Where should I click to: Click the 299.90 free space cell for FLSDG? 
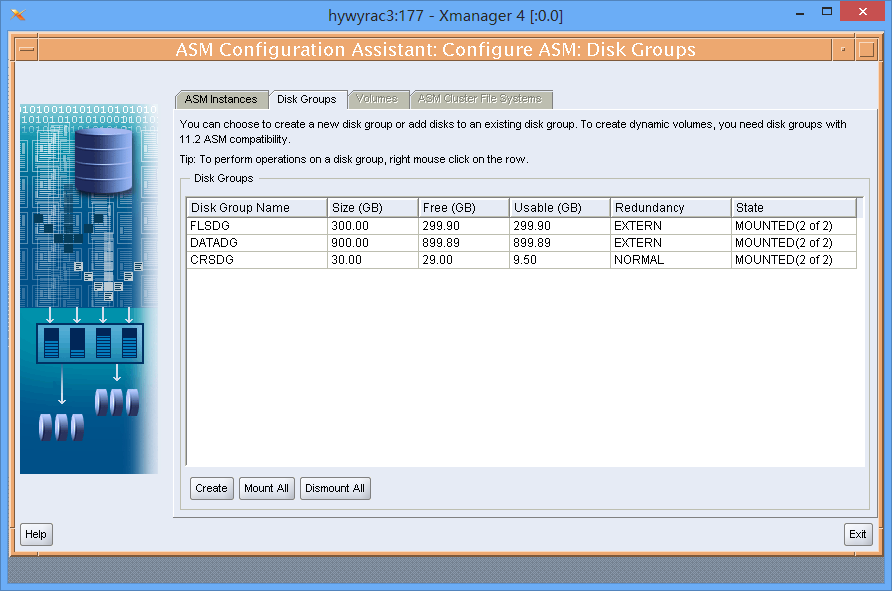coord(464,226)
